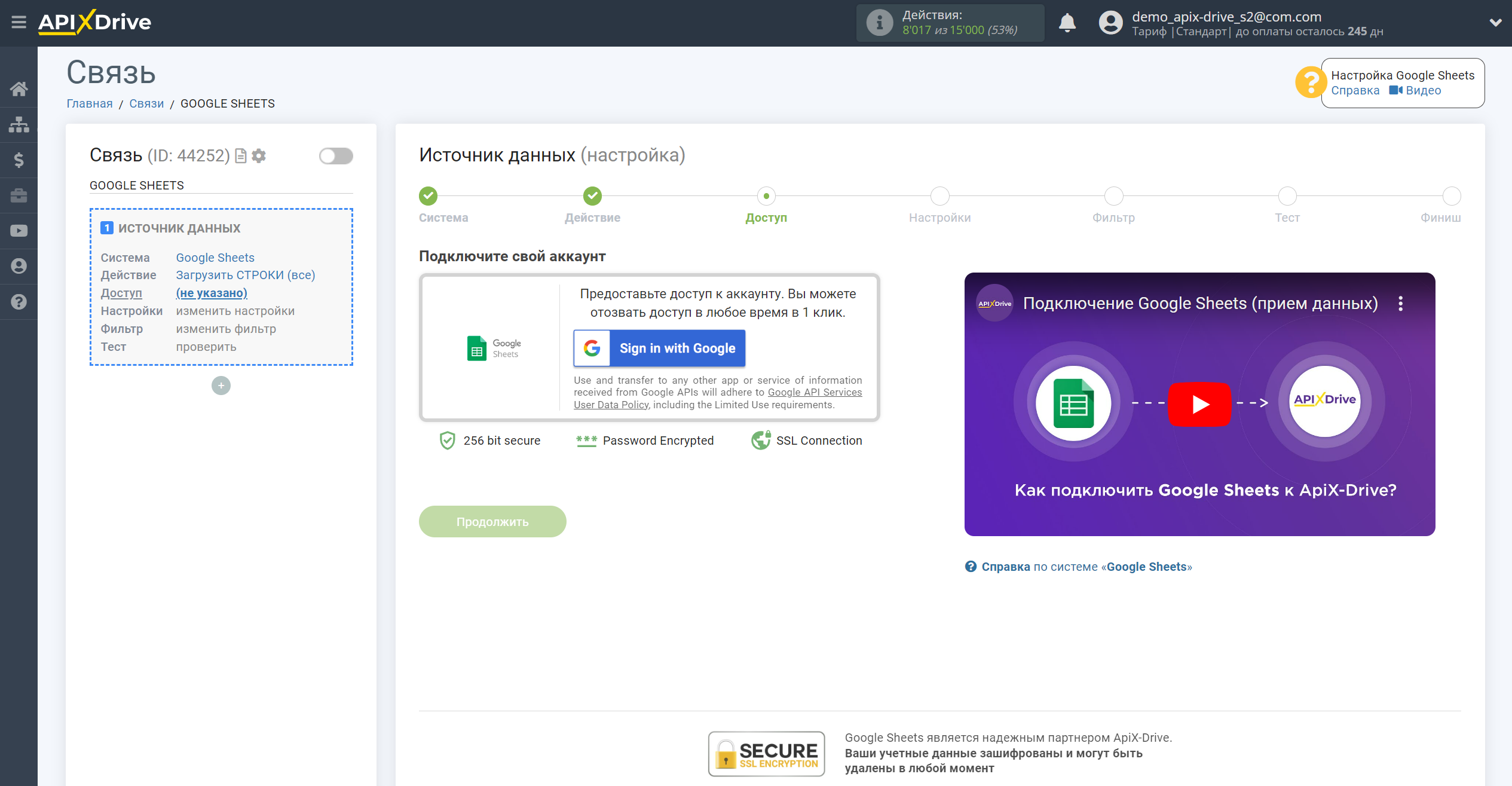Open the notifications bell
This screenshot has height=786, width=1512.
1067,23
